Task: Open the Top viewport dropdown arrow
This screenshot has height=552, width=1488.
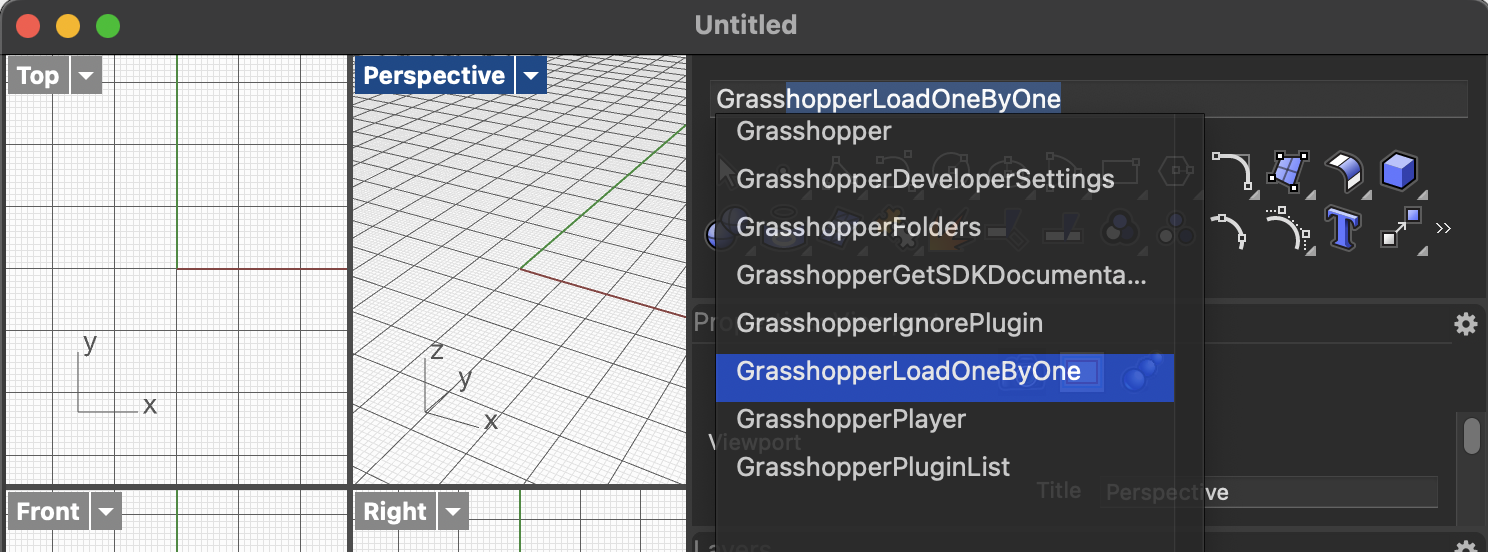Action: [87, 76]
